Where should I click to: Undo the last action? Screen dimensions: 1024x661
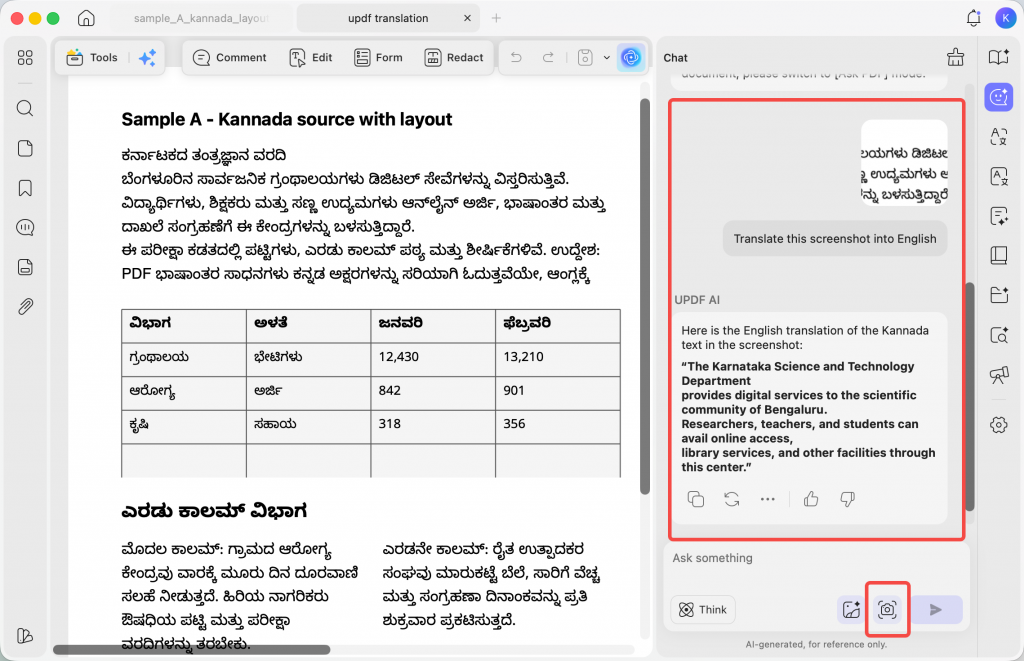coord(516,57)
